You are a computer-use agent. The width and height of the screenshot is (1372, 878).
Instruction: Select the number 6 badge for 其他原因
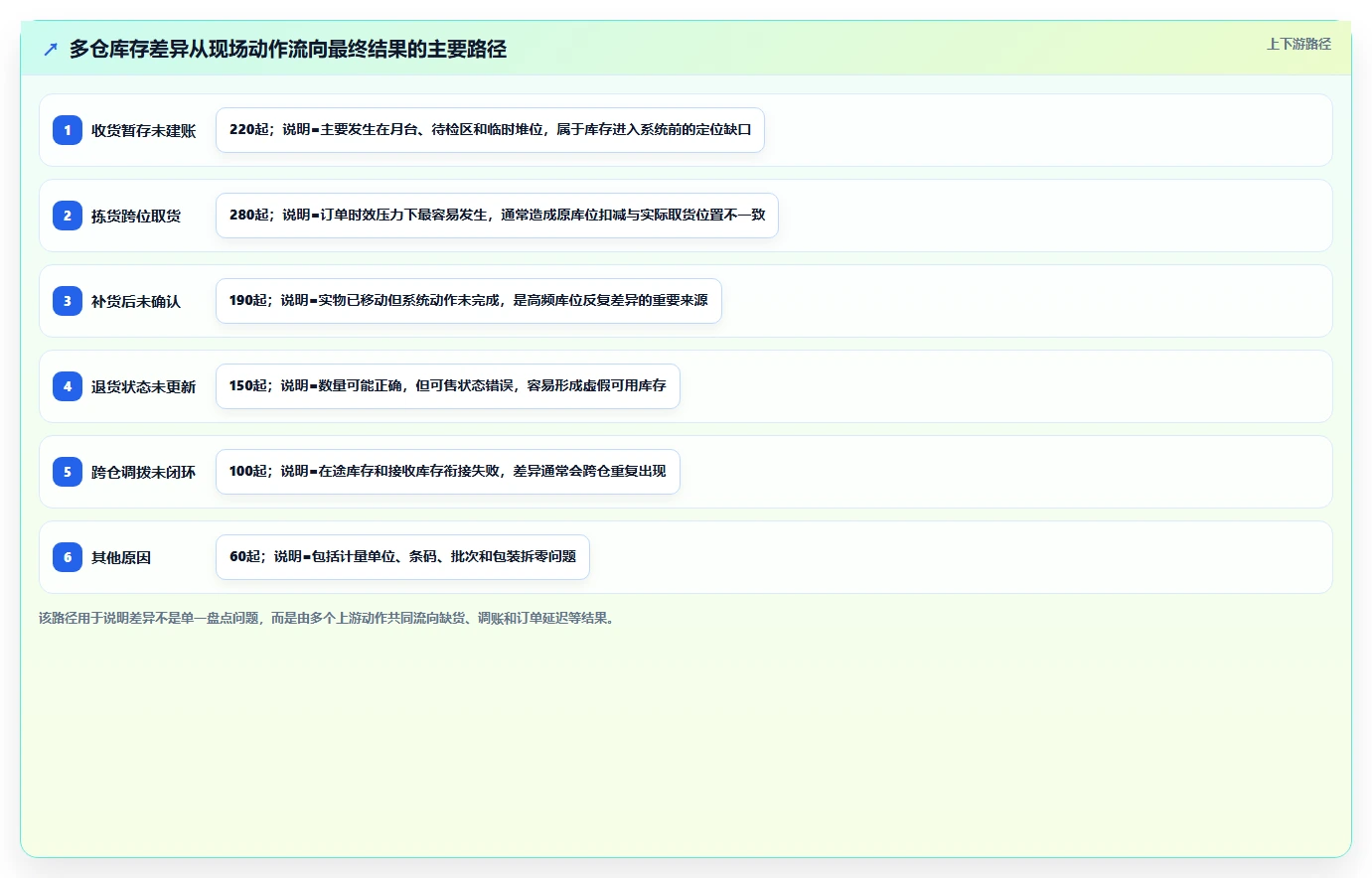point(68,557)
